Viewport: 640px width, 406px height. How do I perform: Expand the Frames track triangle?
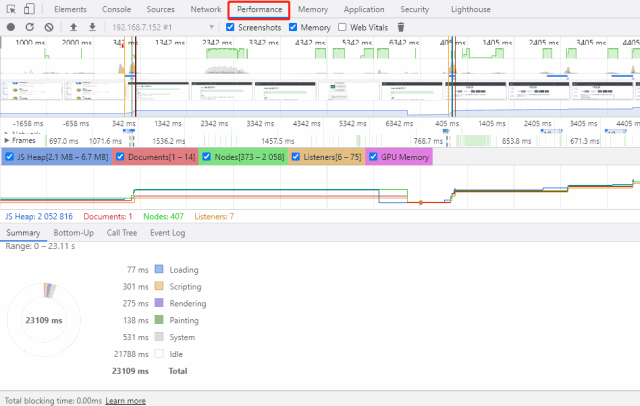point(7,140)
